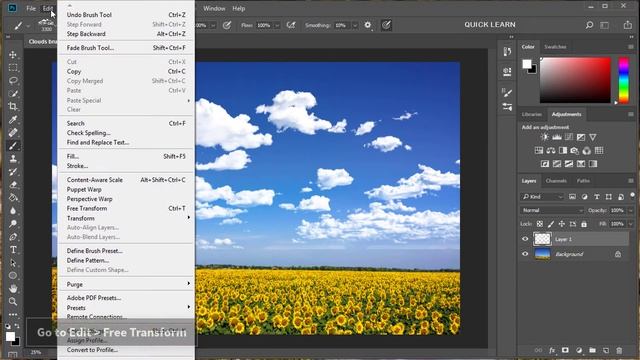Add a Hue/Saturation adjustment
Viewport: 640px width, 360px height.
coord(539,151)
